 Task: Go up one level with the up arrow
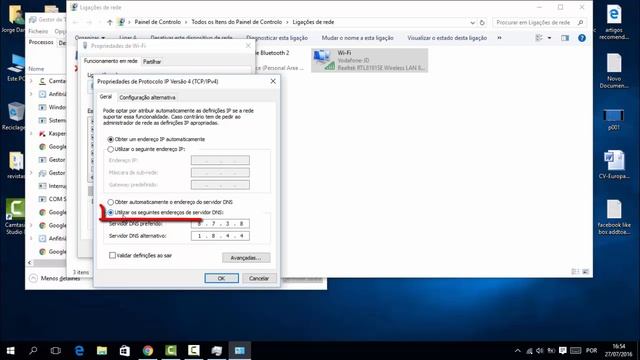click(109, 22)
